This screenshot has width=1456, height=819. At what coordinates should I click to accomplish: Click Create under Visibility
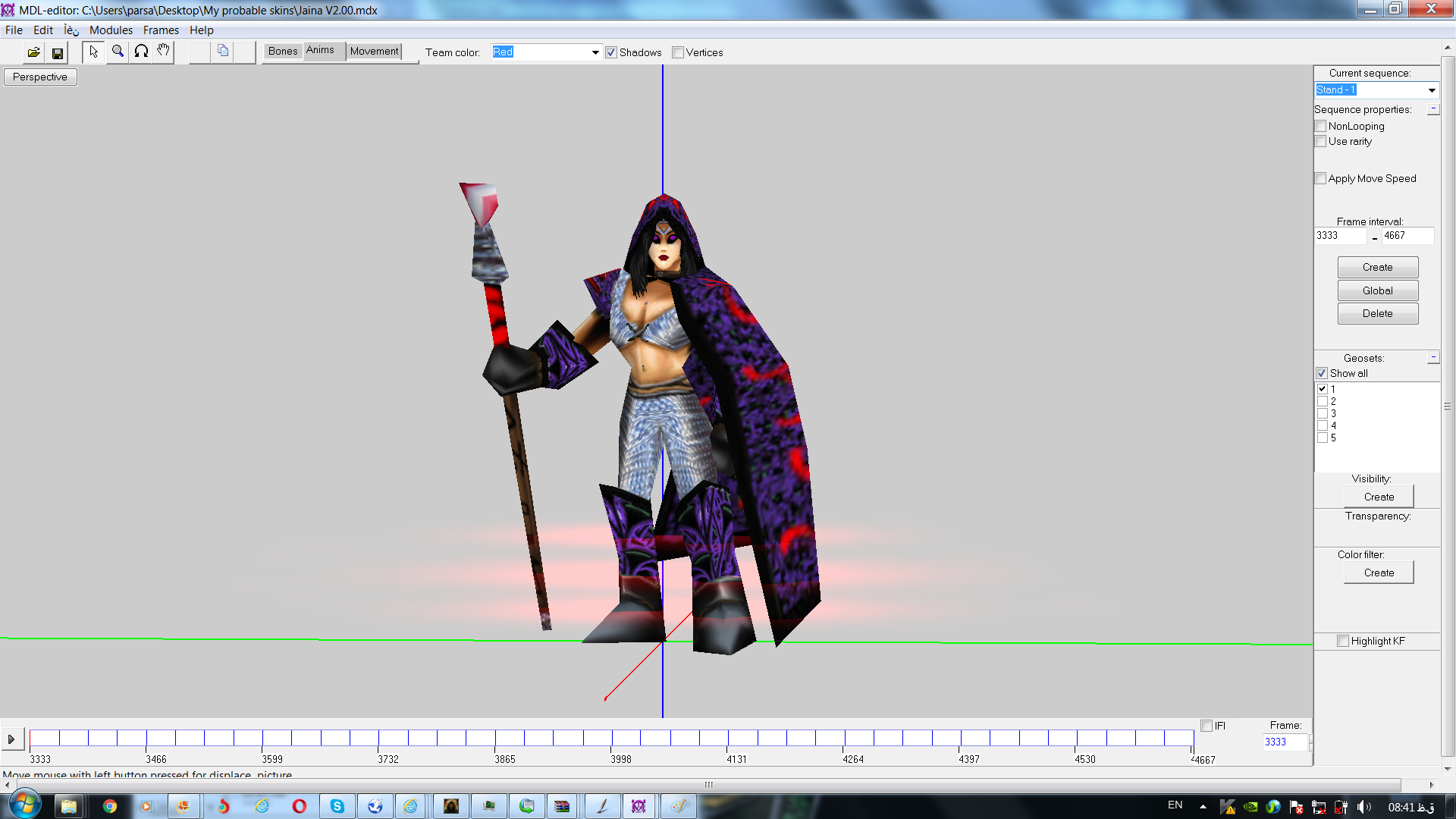pos(1379,497)
